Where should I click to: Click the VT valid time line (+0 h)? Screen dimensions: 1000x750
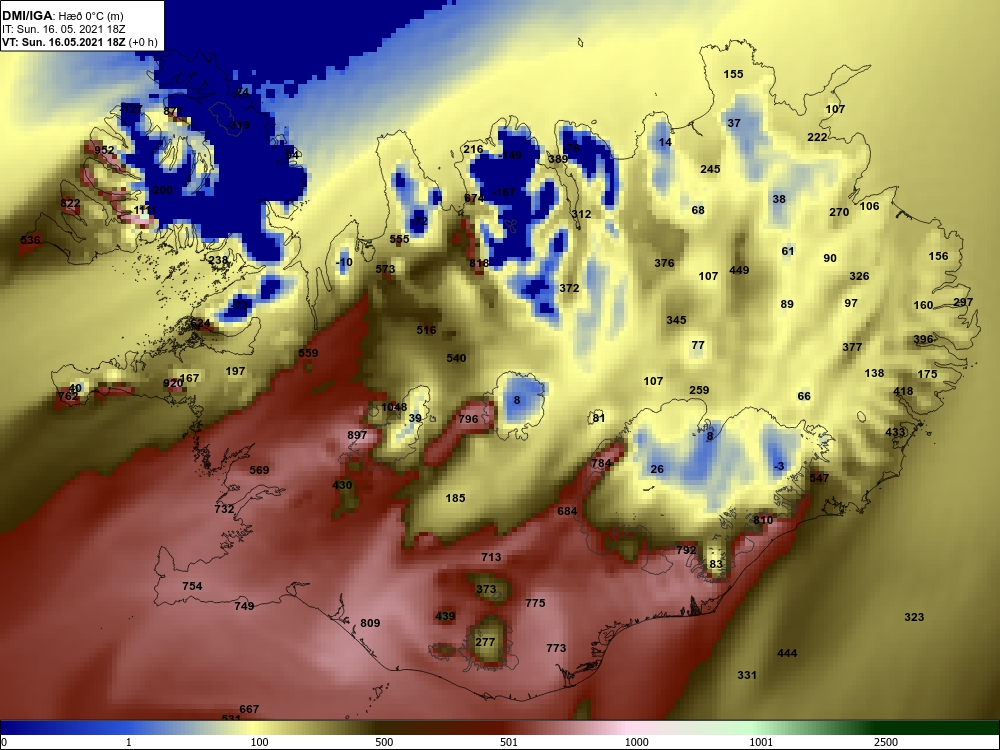78,42
